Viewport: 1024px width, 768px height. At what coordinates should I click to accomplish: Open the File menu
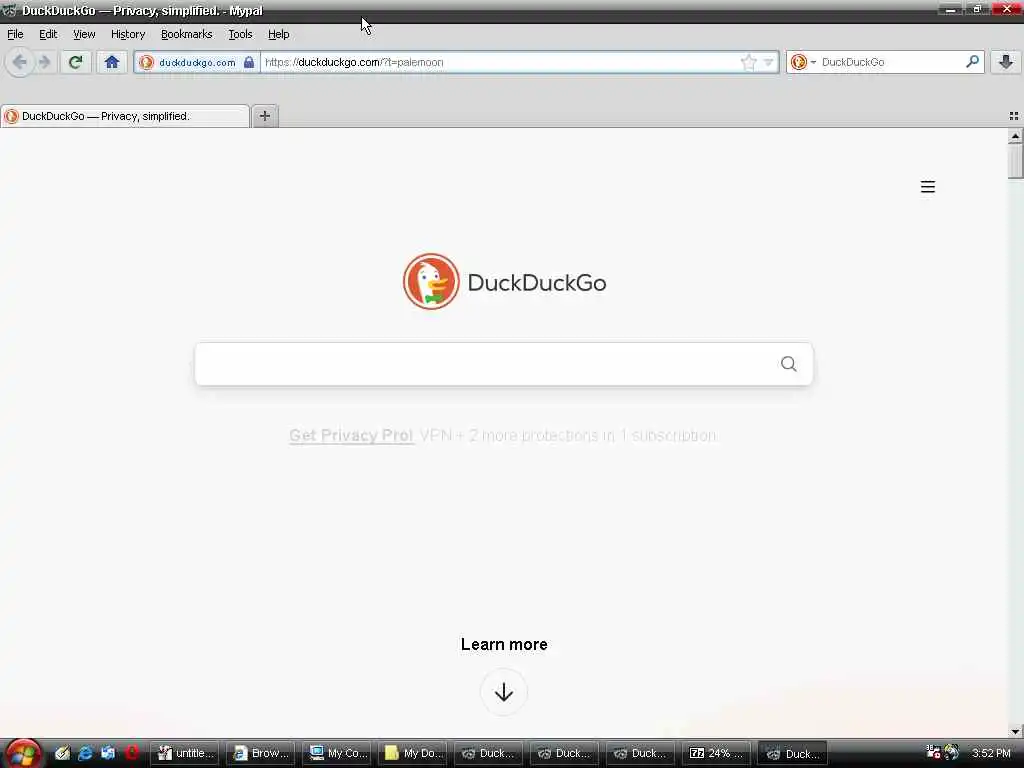15,34
